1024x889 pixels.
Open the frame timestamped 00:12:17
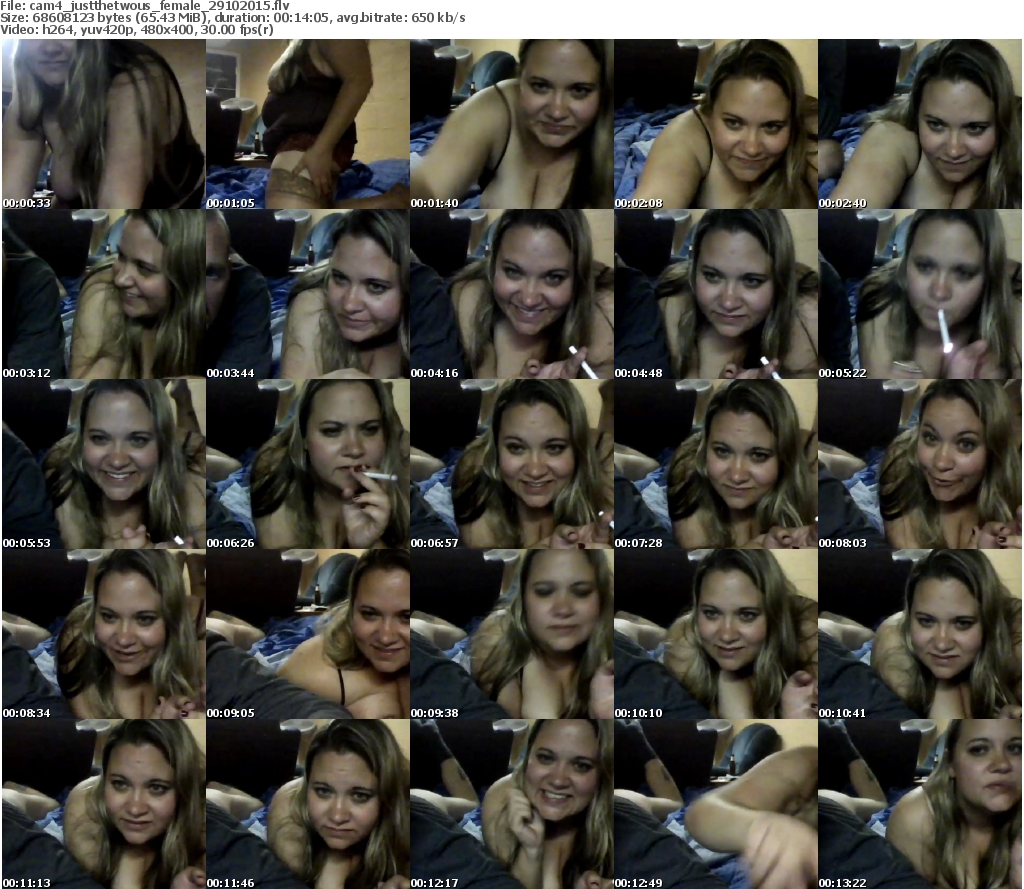tap(512, 804)
